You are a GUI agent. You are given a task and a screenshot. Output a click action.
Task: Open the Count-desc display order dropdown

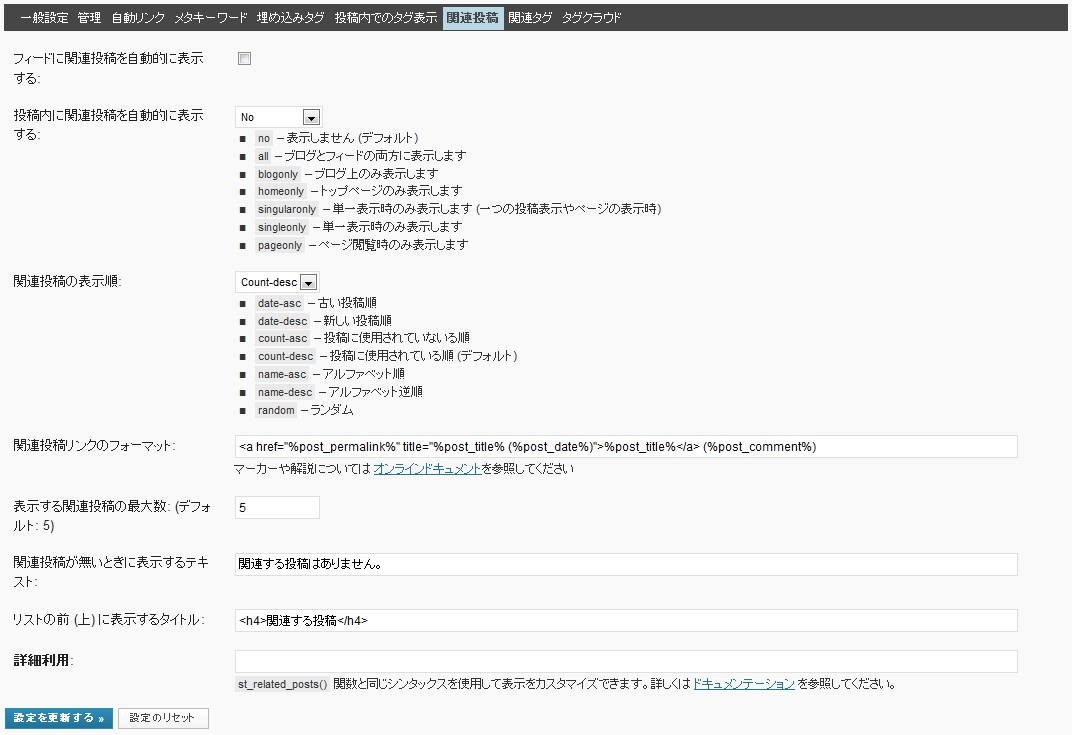[x=276, y=282]
